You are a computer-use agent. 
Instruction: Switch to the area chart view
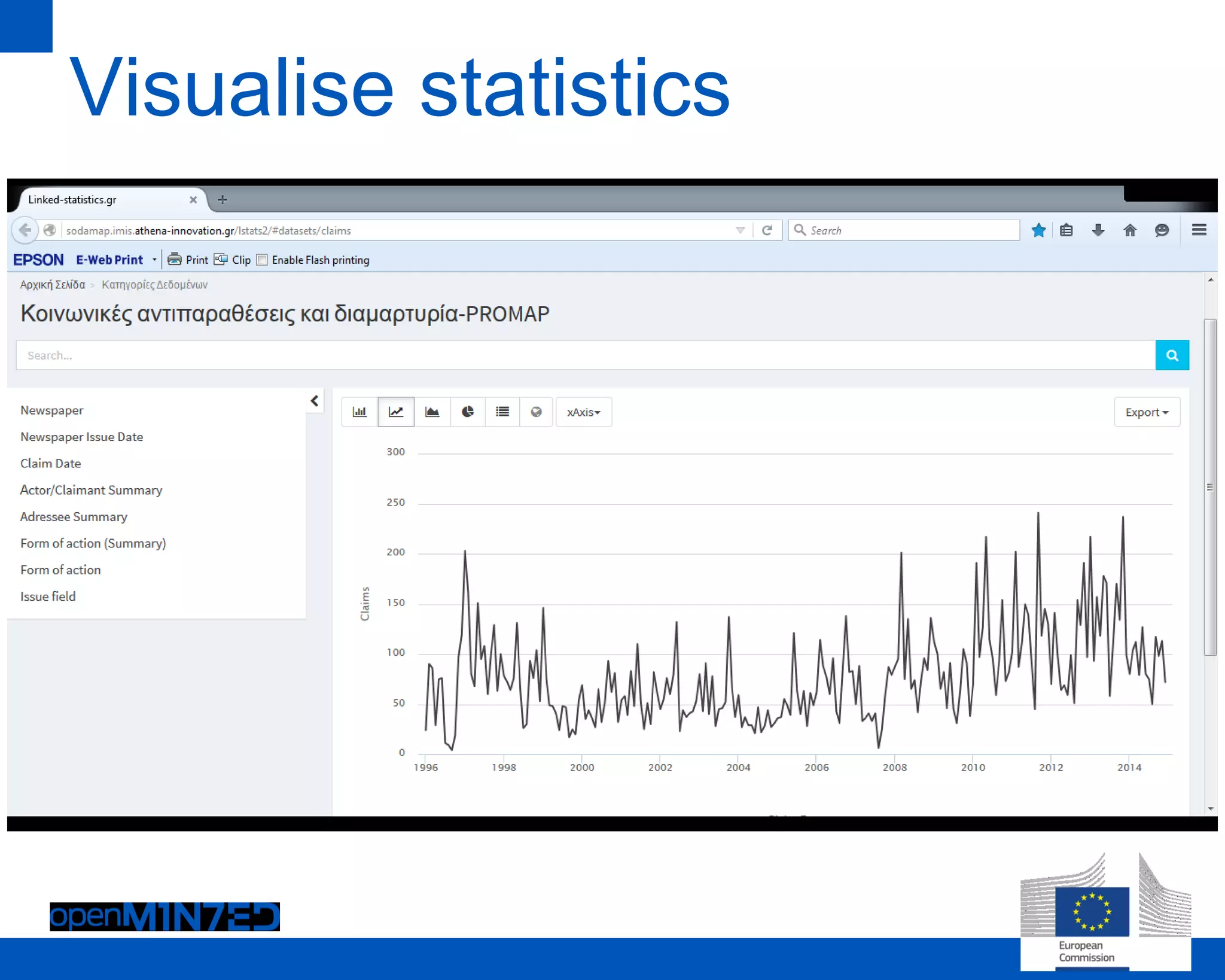(432, 412)
